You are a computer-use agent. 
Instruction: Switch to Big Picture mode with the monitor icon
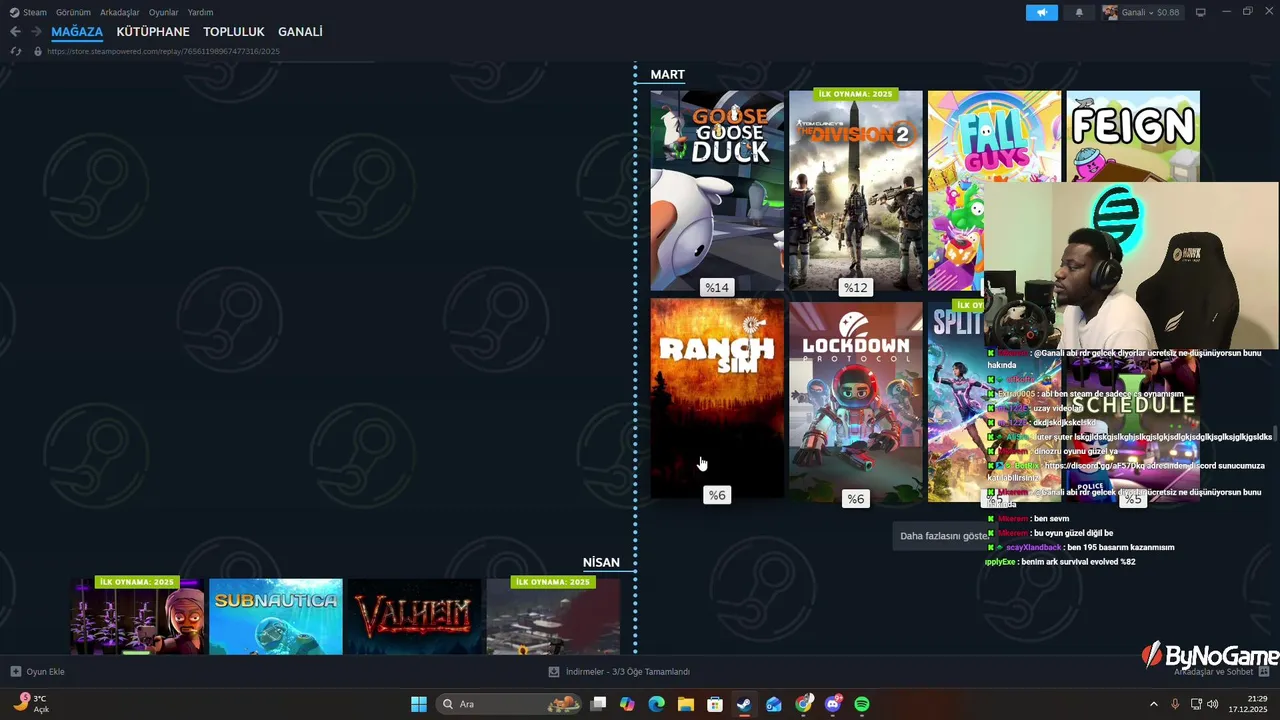[1201, 12]
